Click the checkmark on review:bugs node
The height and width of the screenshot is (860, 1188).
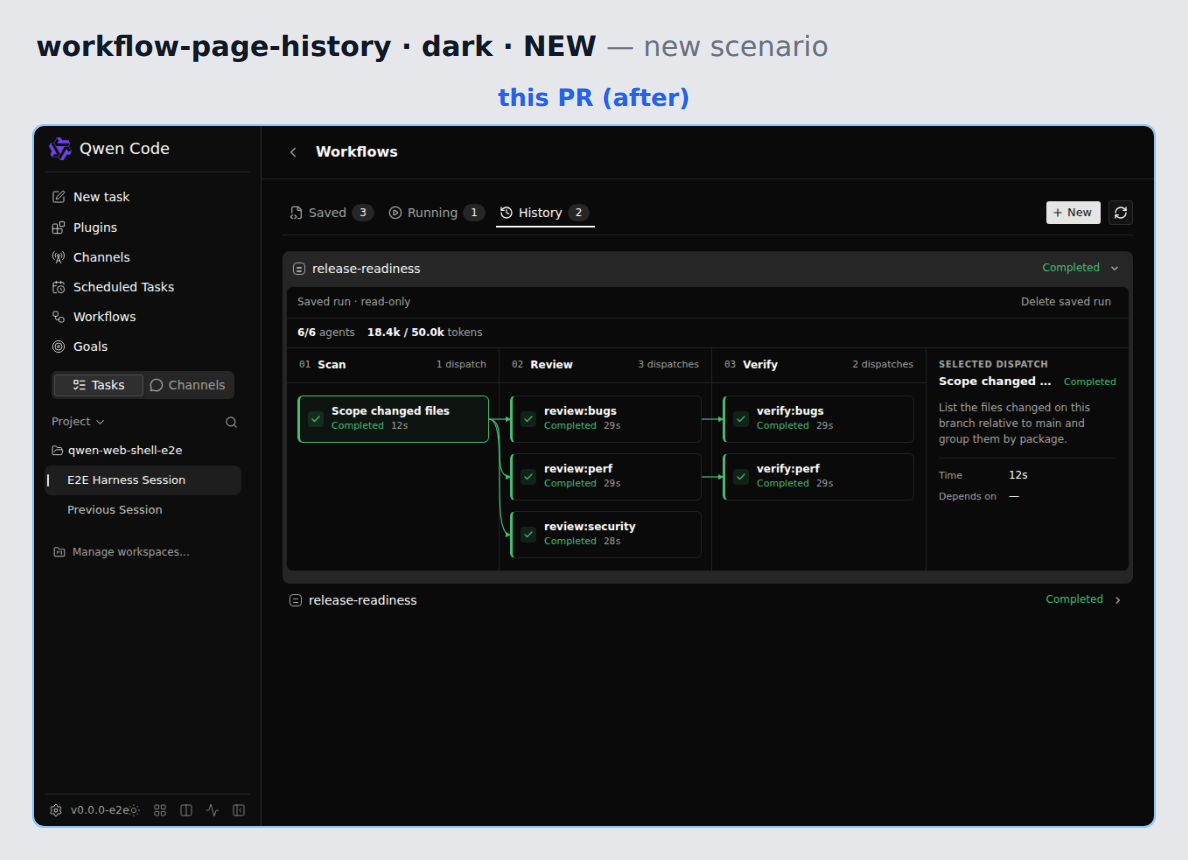[x=529, y=418]
